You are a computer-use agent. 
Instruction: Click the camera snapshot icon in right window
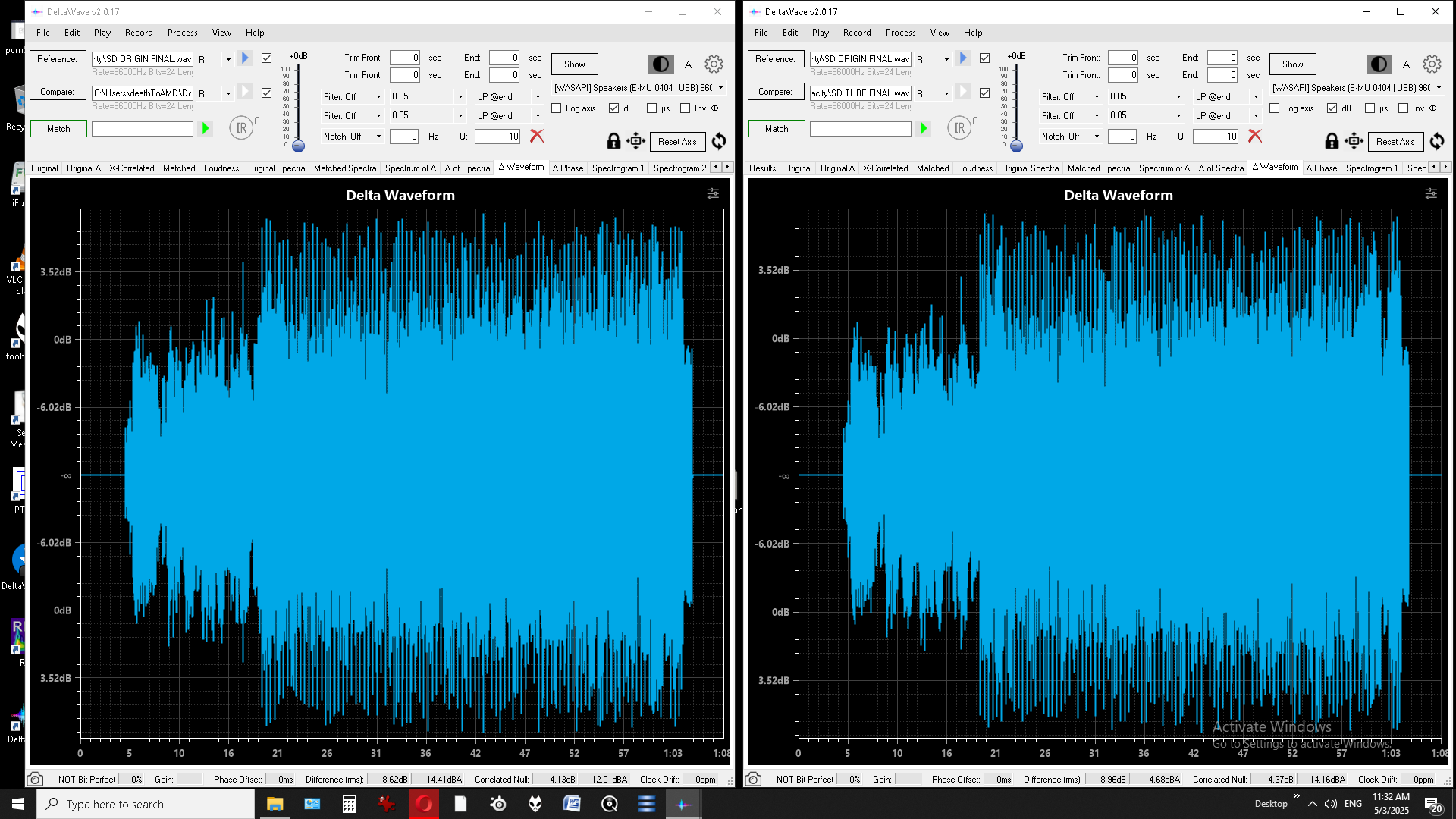click(753, 779)
